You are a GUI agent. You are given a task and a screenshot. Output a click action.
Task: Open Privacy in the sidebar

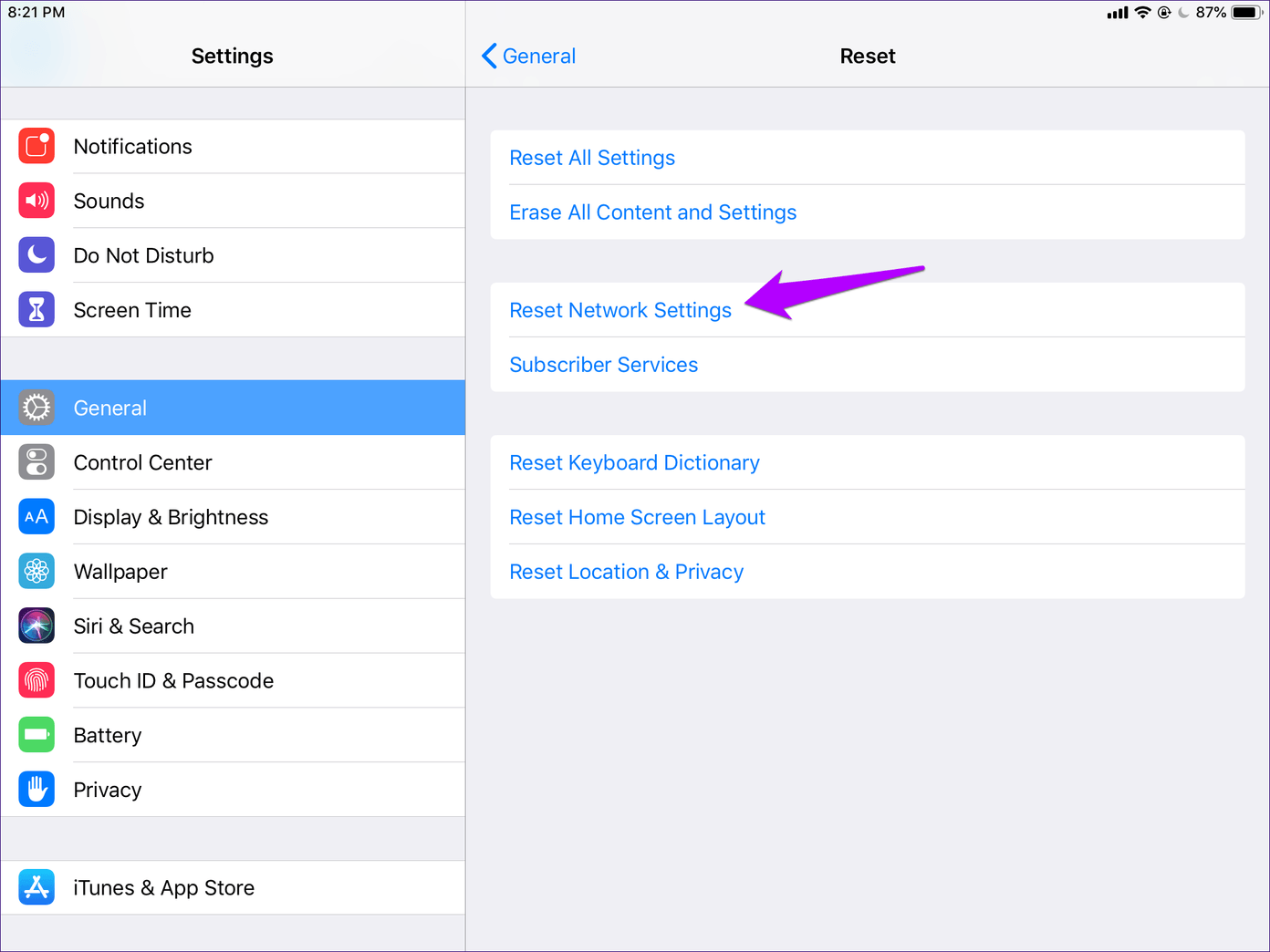108,790
